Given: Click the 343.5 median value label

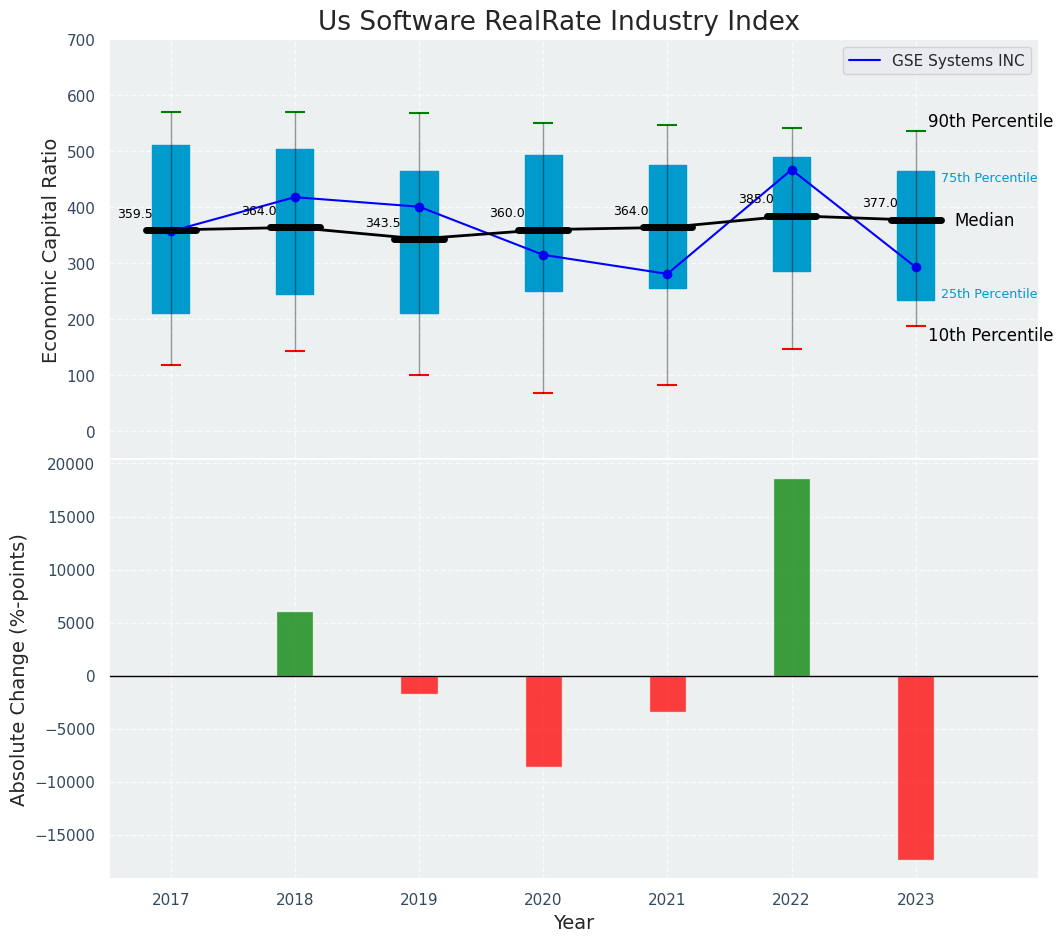Looking at the screenshot, I should pyautogui.click(x=382, y=223).
